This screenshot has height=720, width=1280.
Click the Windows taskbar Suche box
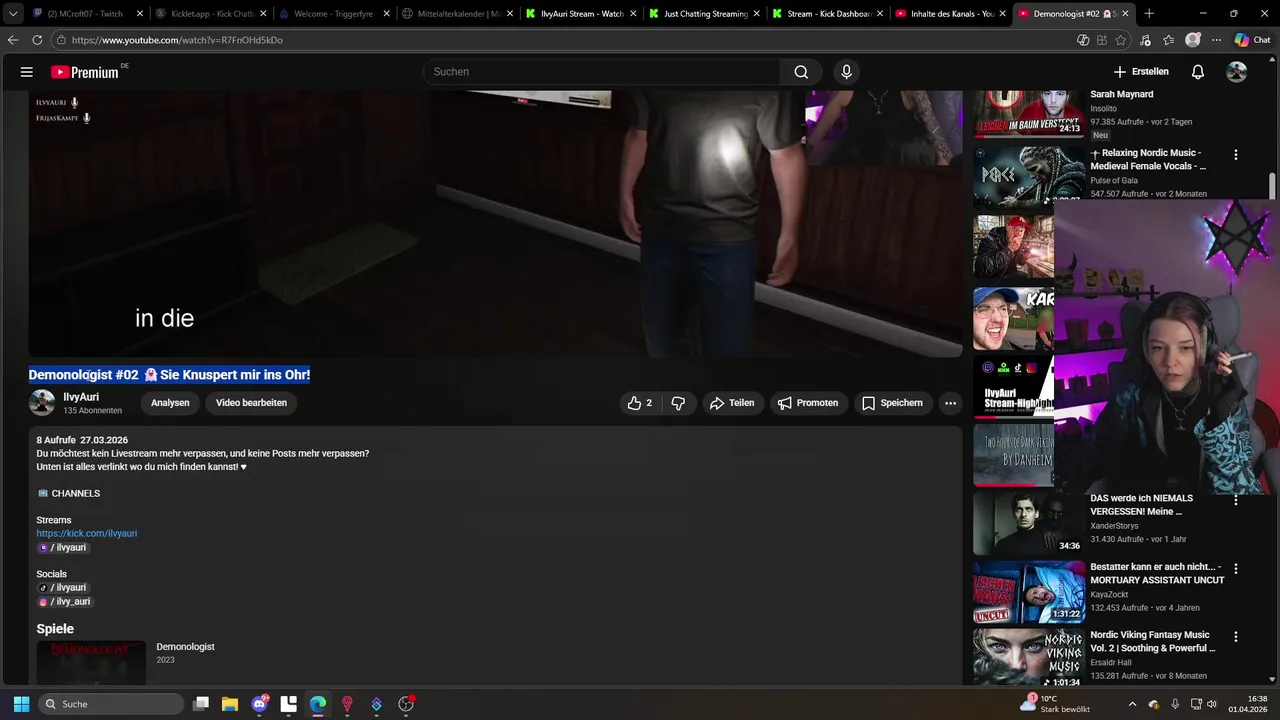point(111,704)
